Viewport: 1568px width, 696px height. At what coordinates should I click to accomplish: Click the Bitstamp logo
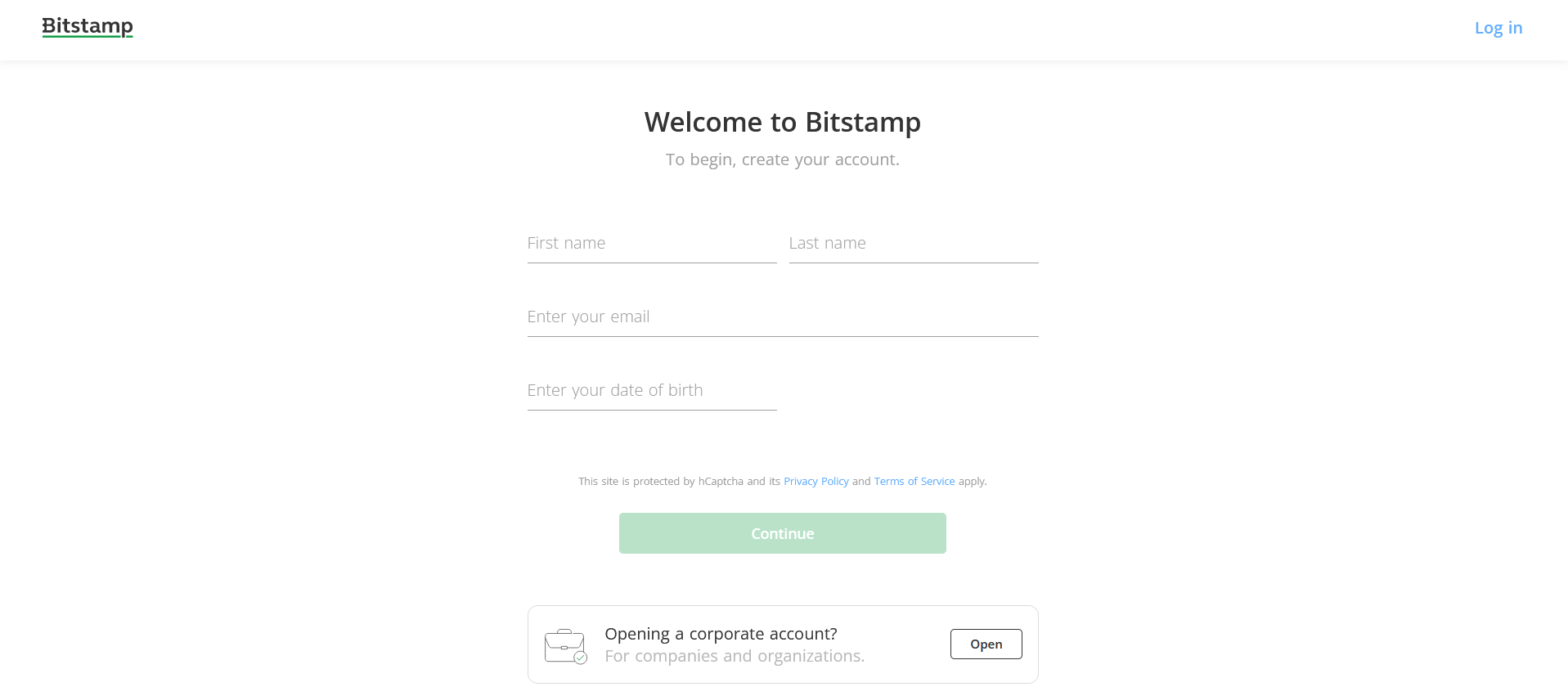88,27
